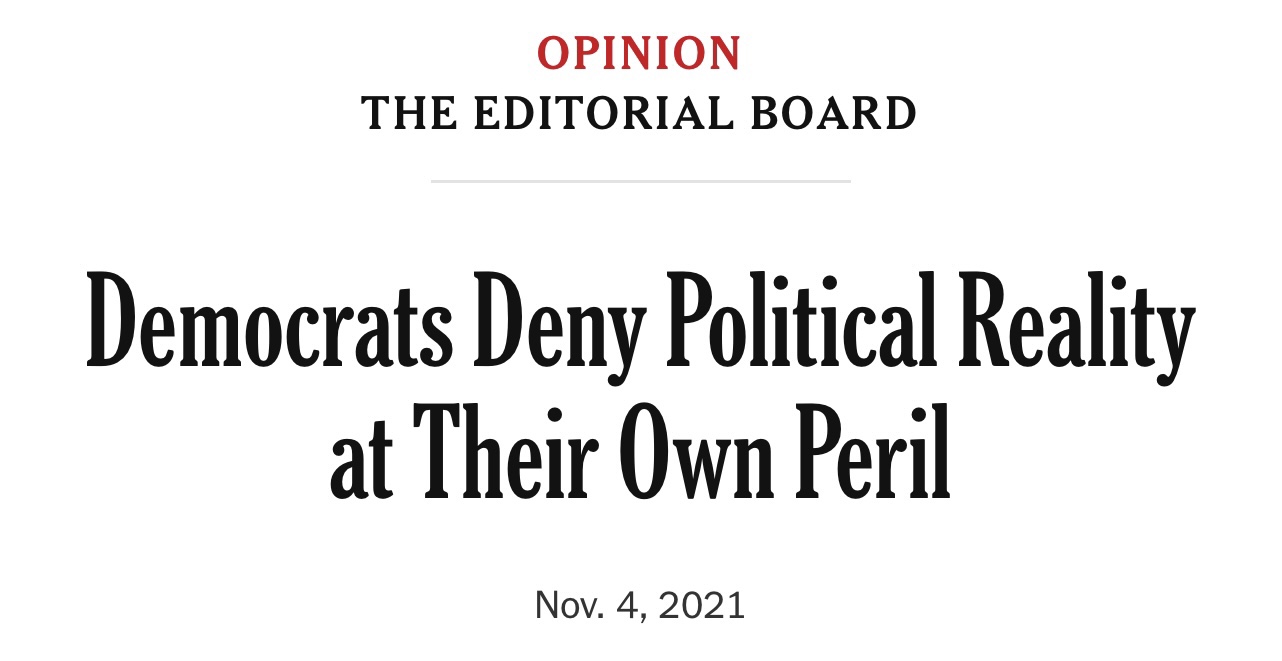Click the word "Reality" in the headline
The image size is (1282, 661).
click(x=1077, y=327)
